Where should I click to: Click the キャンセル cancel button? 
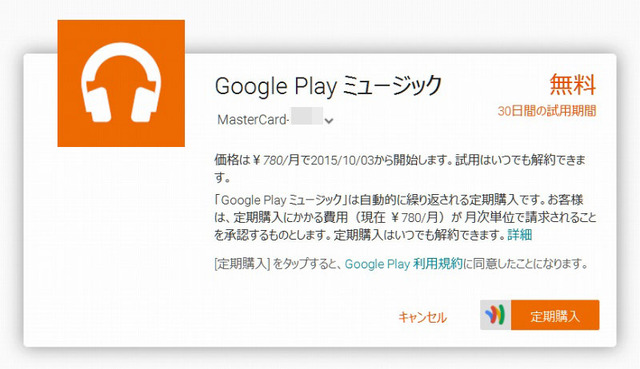(422, 317)
